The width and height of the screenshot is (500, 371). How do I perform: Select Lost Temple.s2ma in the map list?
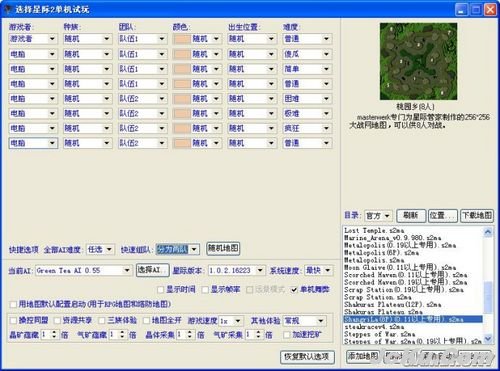tap(374, 231)
